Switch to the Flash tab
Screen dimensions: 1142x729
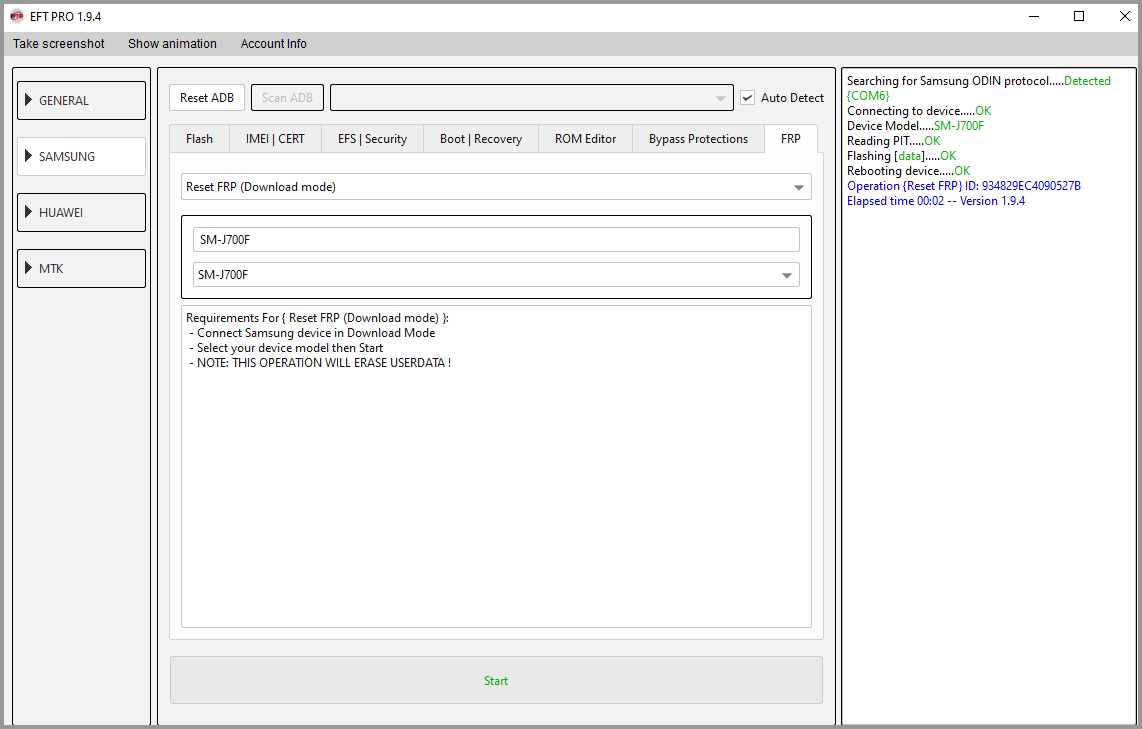[199, 139]
